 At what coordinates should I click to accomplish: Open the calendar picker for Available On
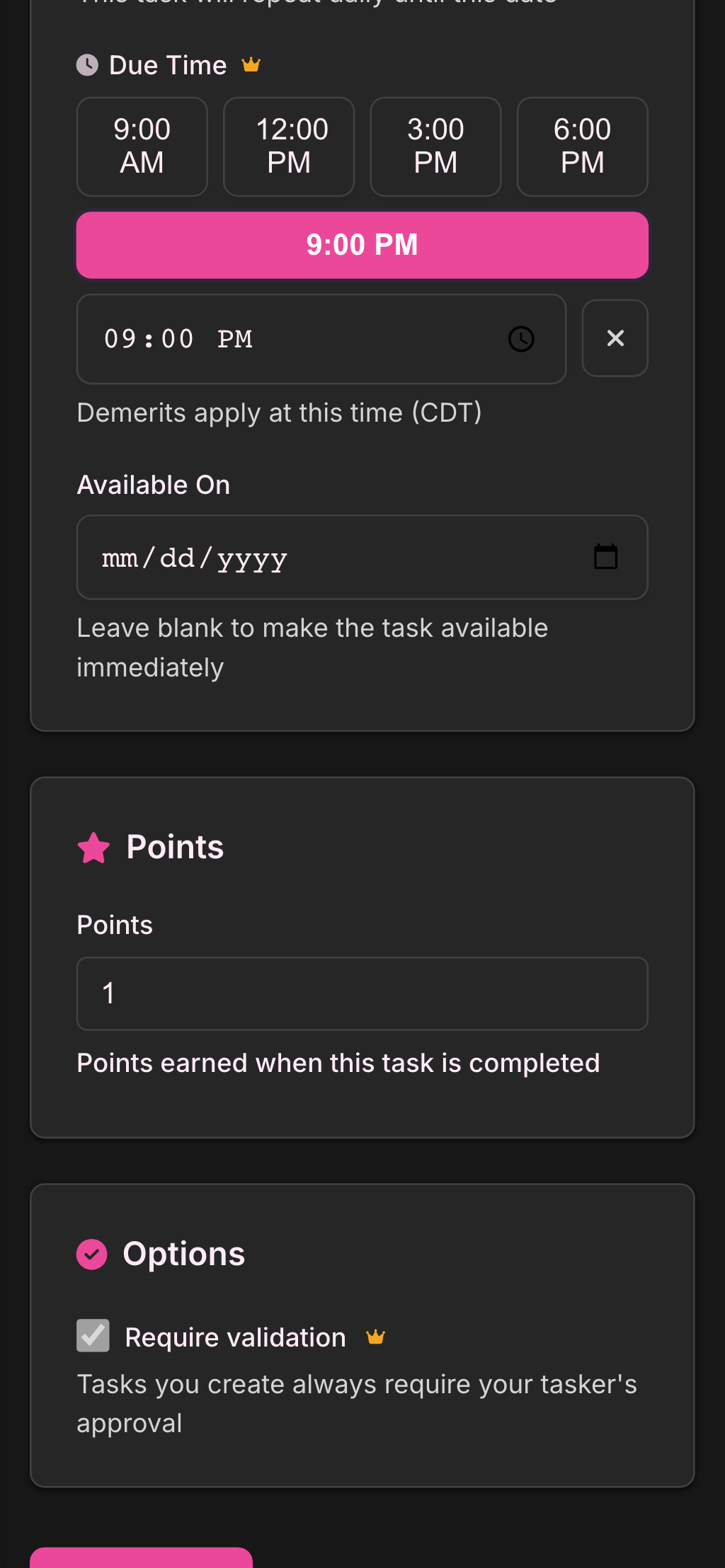pyautogui.click(x=606, y=557)
